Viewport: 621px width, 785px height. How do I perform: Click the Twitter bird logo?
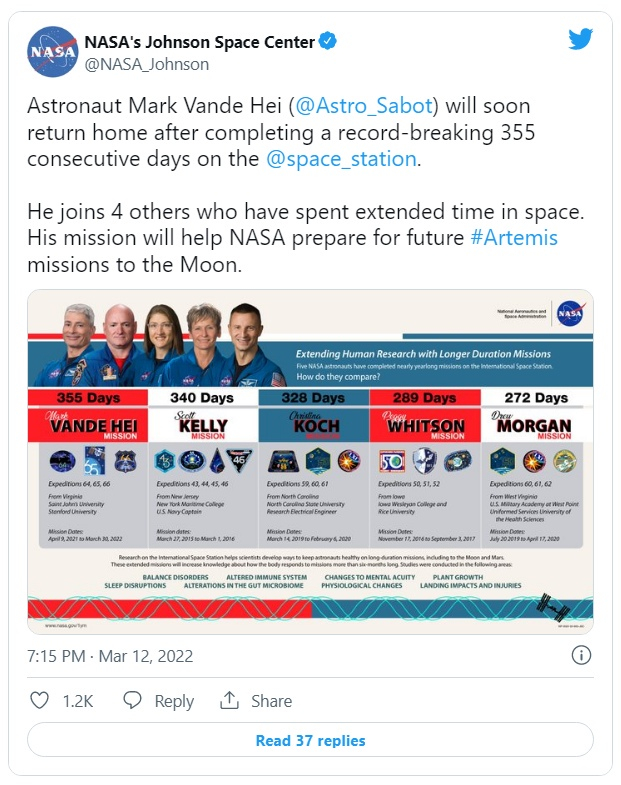click(580, 40)
